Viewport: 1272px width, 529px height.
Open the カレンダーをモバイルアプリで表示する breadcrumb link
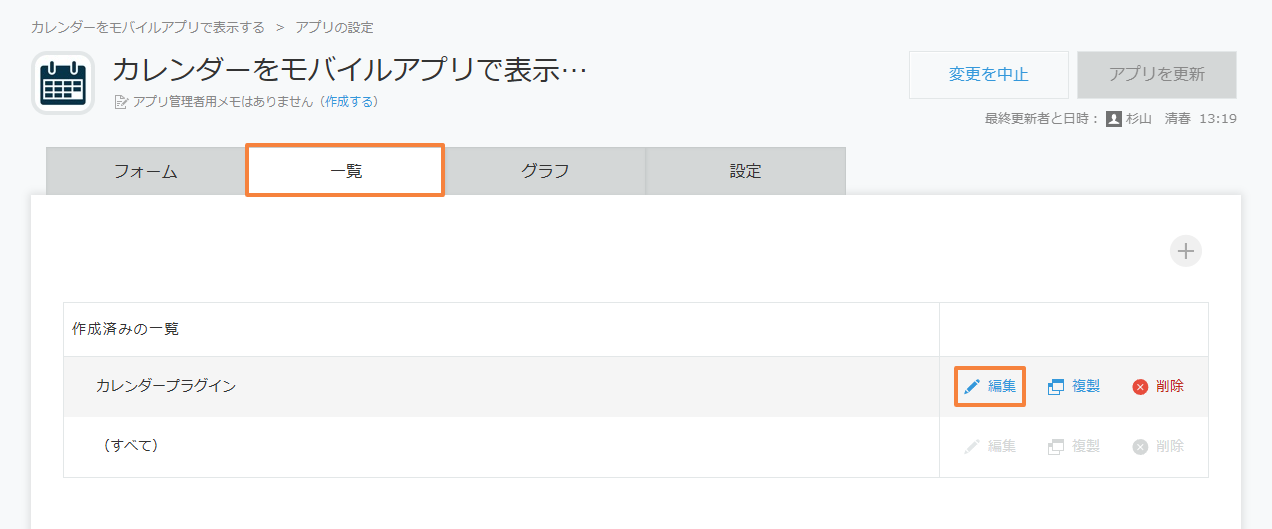[148, 27]
